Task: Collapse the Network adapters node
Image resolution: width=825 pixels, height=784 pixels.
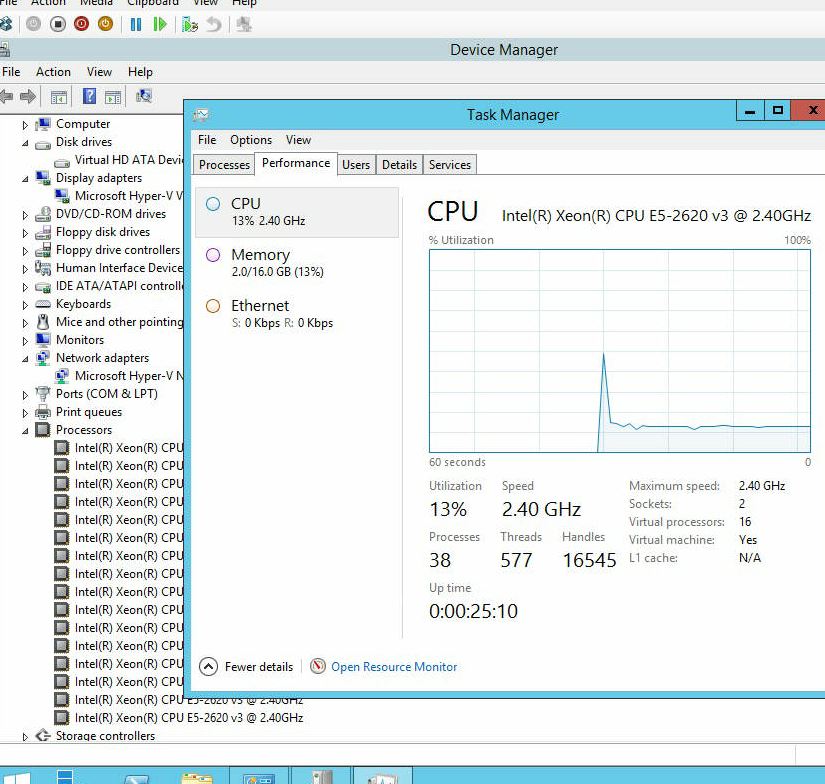Action: pos(25,358)
